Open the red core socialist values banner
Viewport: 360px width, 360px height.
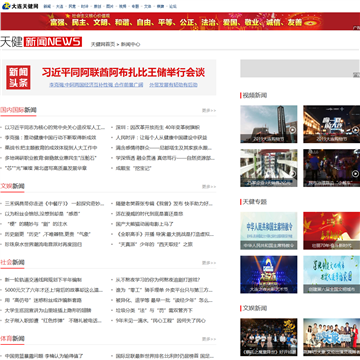[180, 21]
